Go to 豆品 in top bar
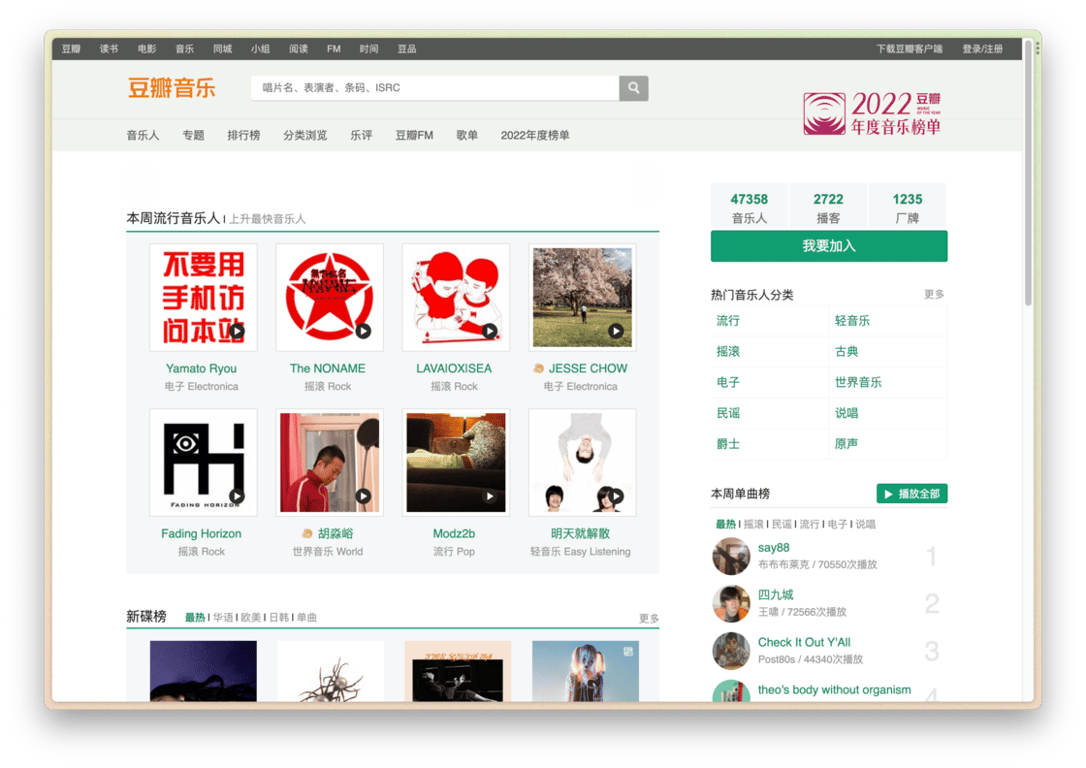The image size is (1086, 768). point(407,48)
